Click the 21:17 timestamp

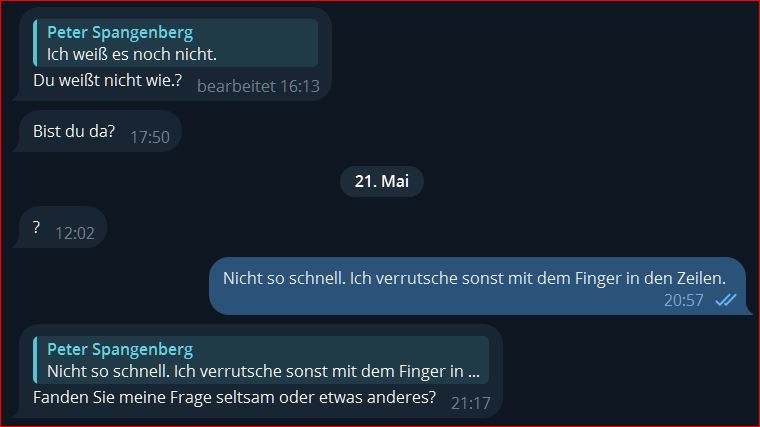click(x=471, y=403)
